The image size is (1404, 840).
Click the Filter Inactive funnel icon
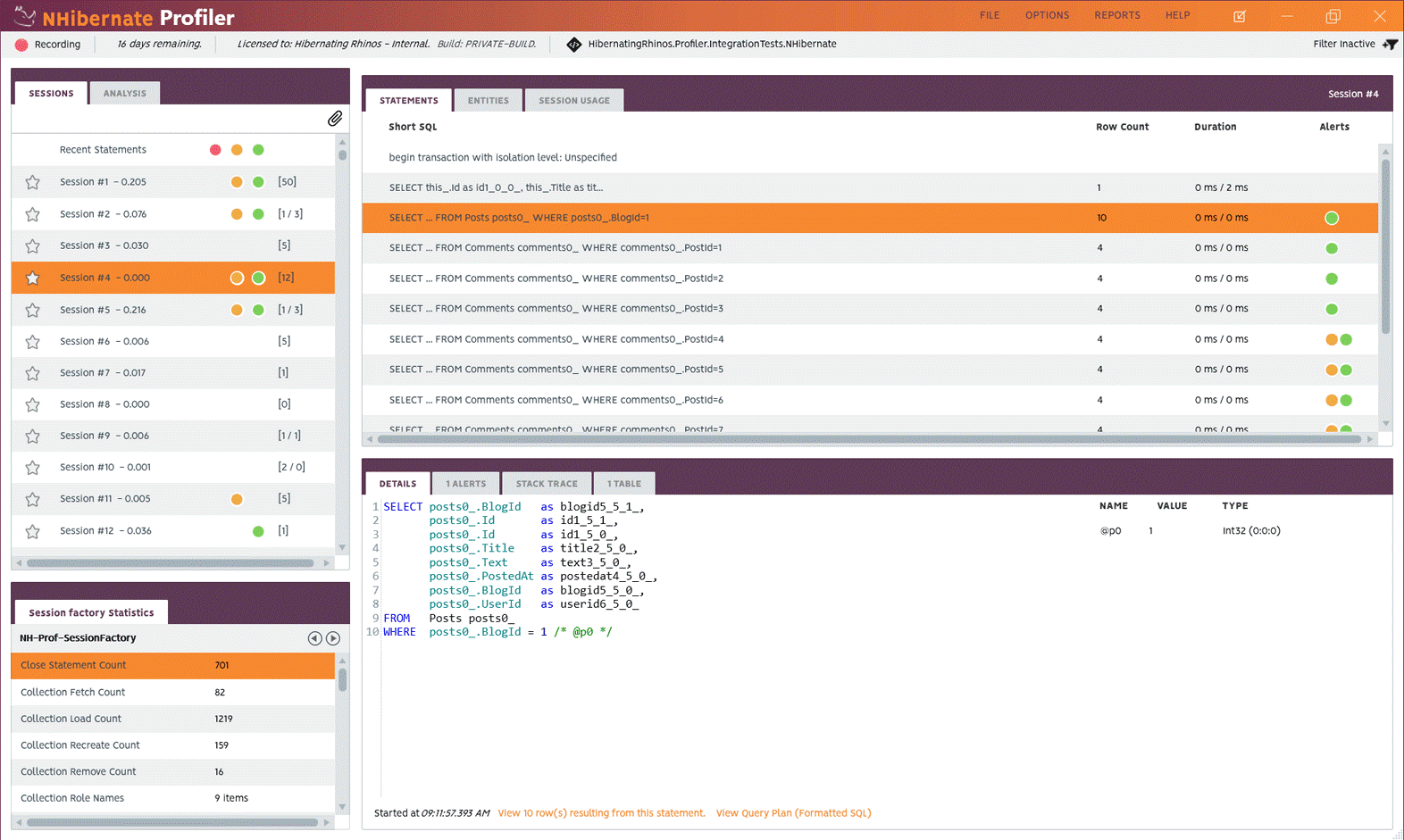1390,44
